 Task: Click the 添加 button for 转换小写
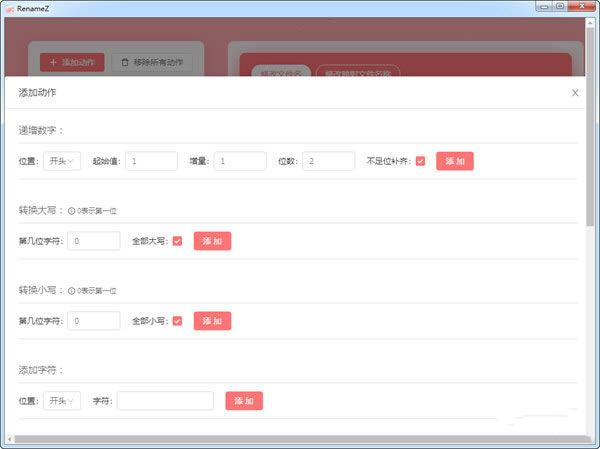[212, 321]
